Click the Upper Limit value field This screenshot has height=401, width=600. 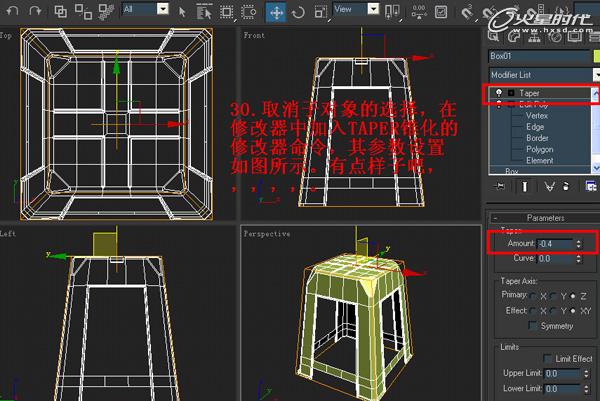pyautogui.click(x=562, y=373)
